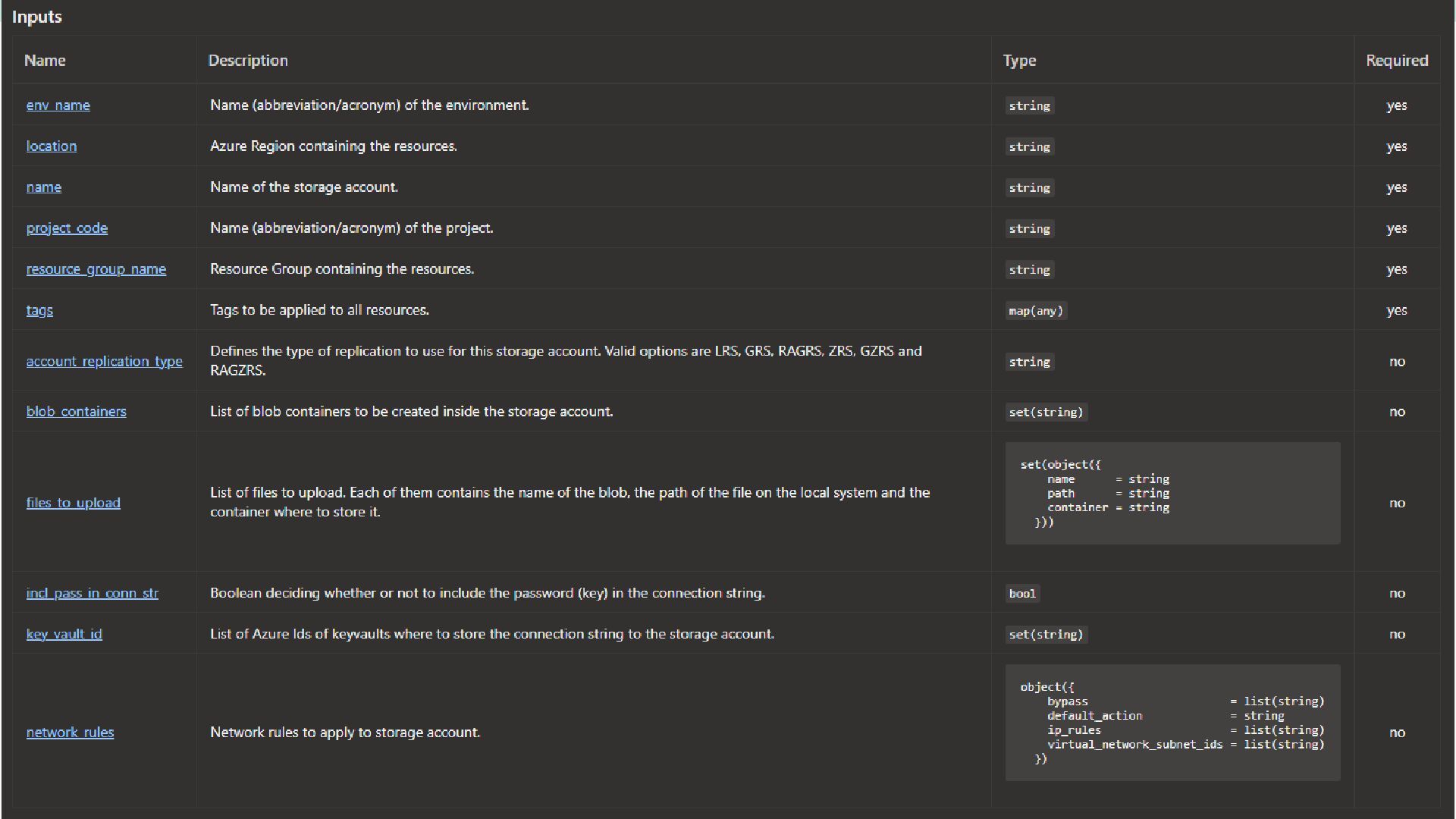1456x819 pixels.
Task: Click the Description column header
Action: [x=248, y=61]
